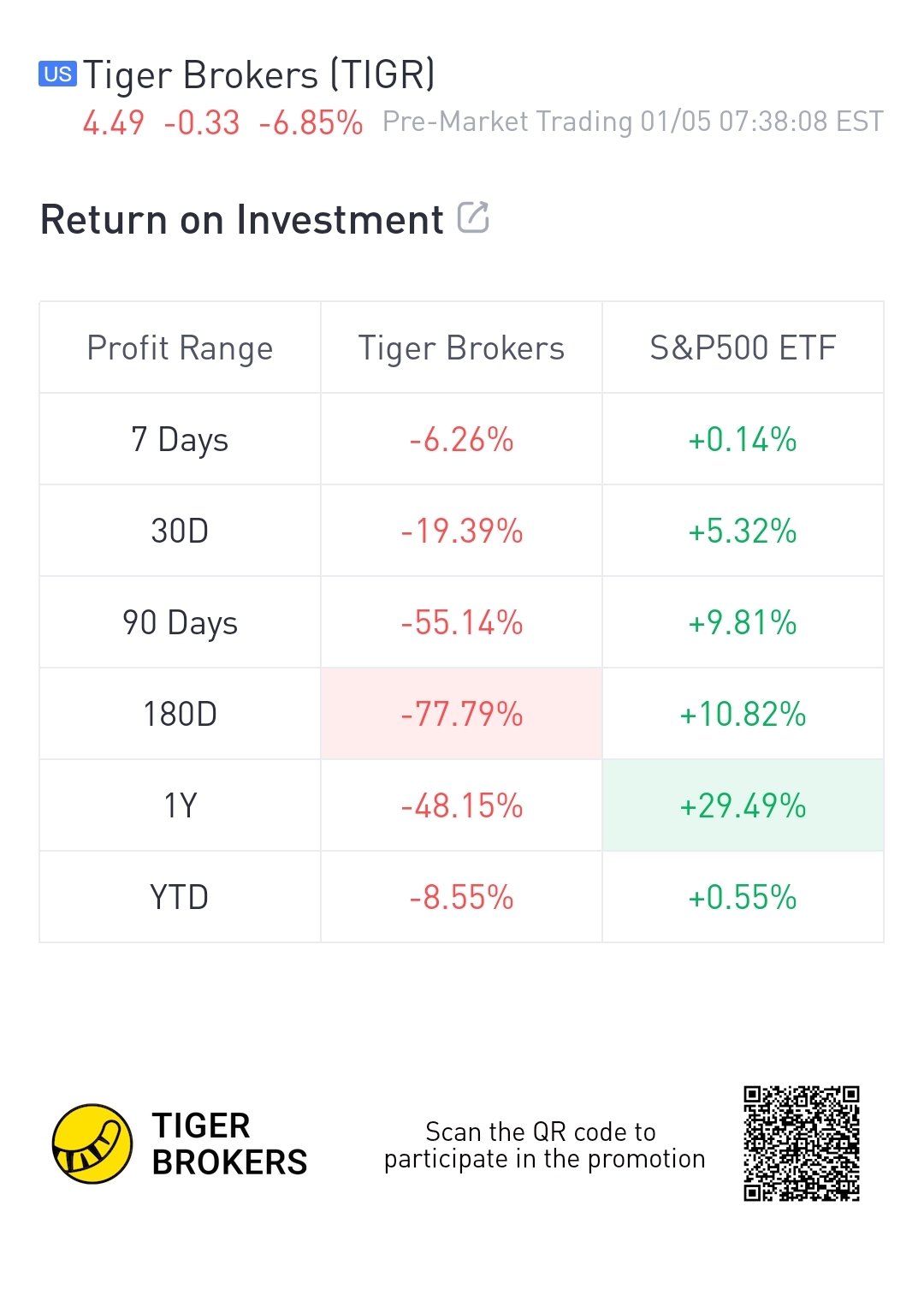Screen dimensions: 924x1307
Task: Click the 1Y row label
Action: (x=180, y=806)
